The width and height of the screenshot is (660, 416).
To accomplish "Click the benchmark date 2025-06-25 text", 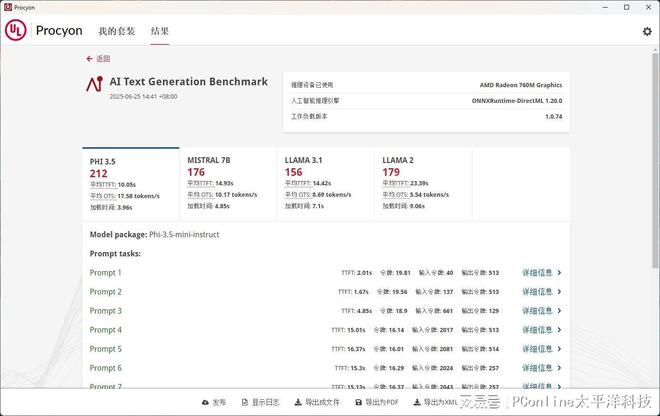I will click(143, 96).
